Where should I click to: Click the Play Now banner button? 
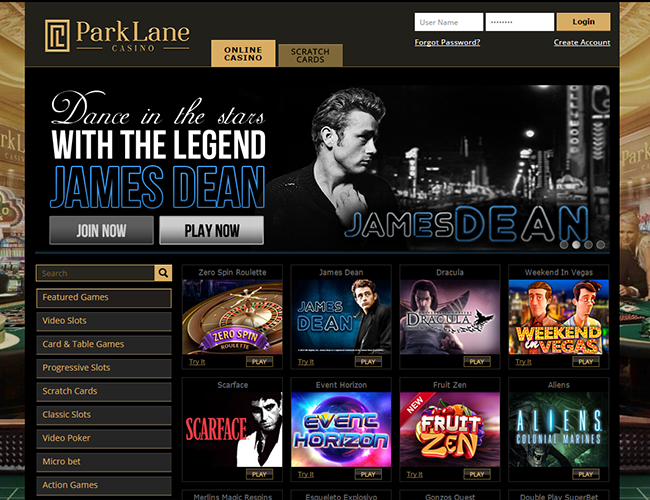pyautogui.click(x=211, y=231)
